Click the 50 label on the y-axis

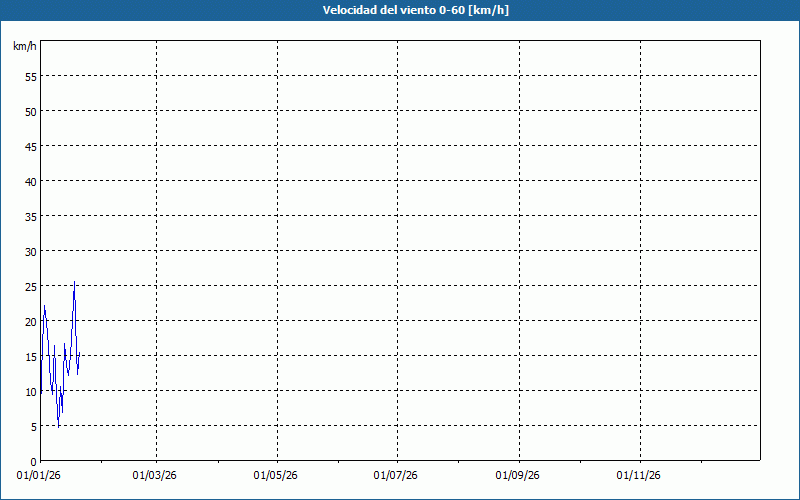point(30,111)
